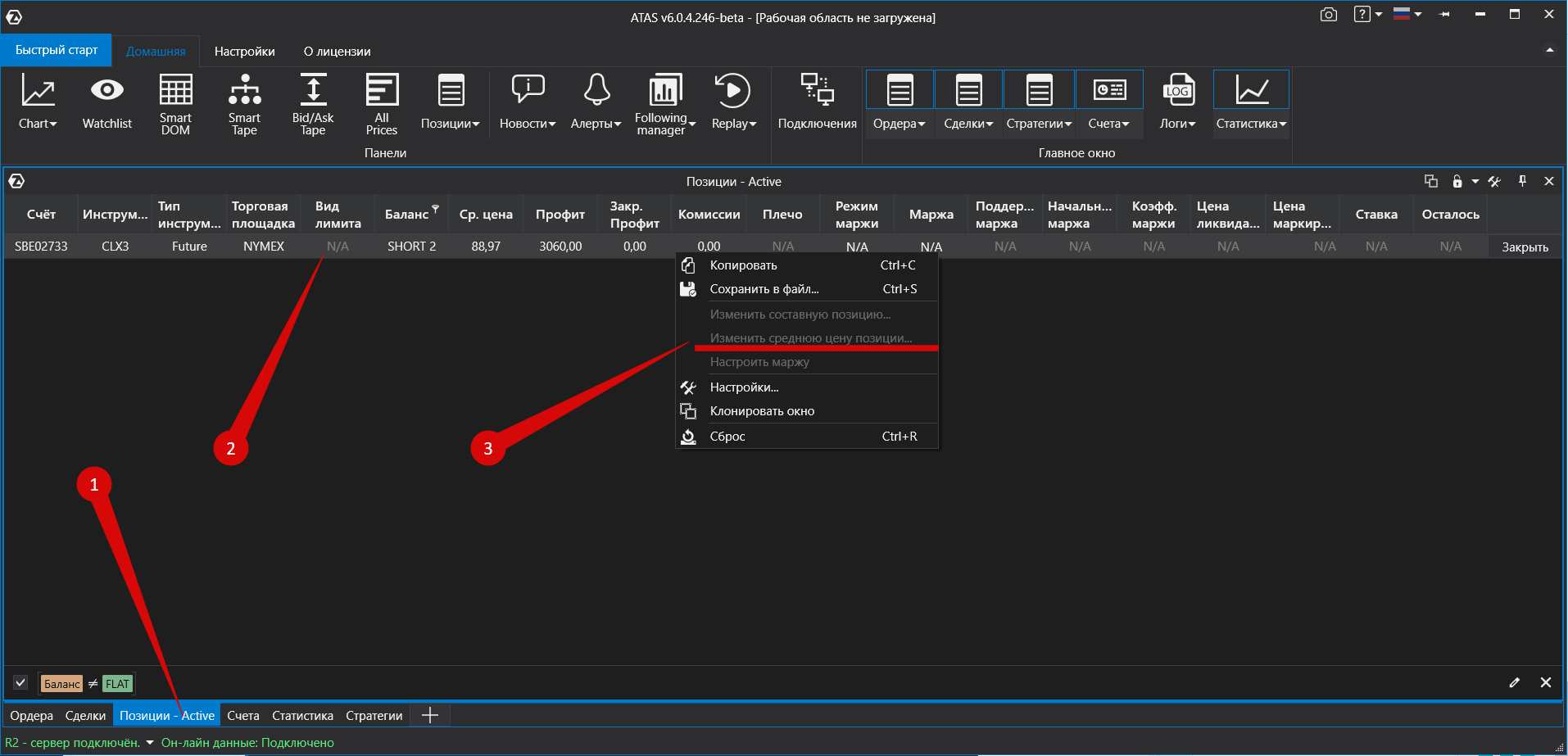Choose Клонировать окно menu item
Screen dimensions: 1568x756
pos(807,411)
